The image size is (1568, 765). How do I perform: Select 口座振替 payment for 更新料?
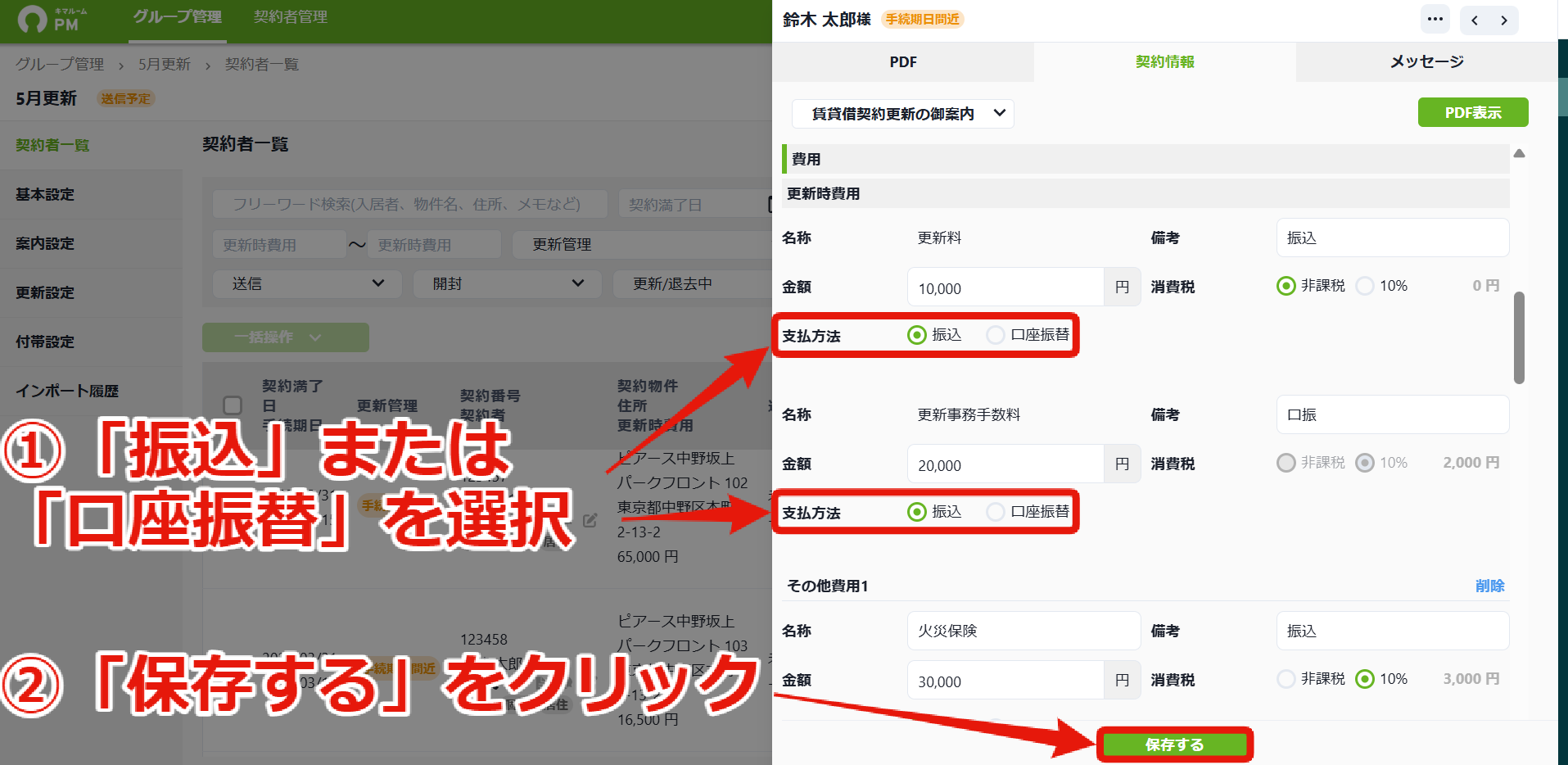point(996,335)
